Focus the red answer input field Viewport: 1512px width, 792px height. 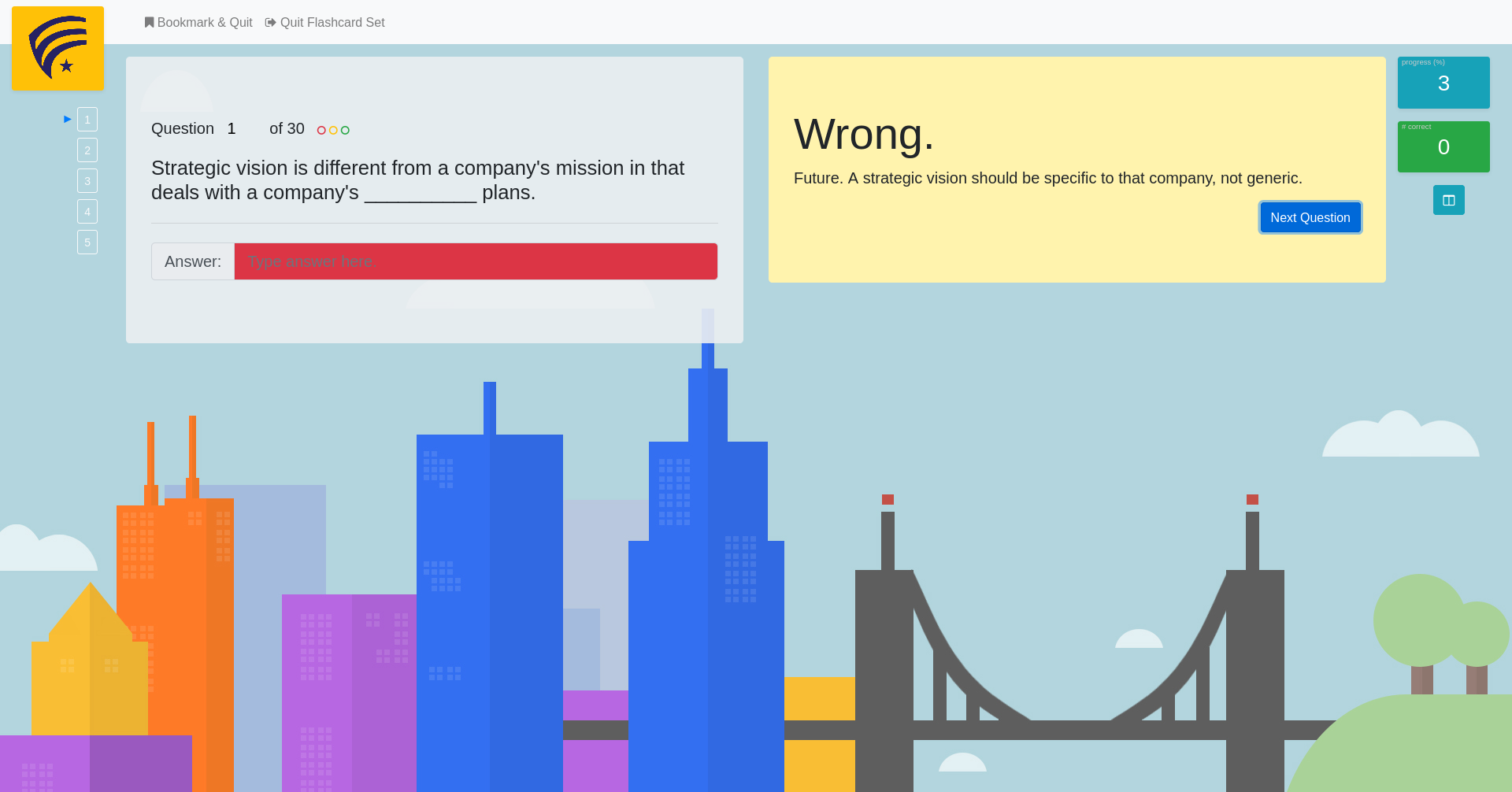click(x=476, y=261)
